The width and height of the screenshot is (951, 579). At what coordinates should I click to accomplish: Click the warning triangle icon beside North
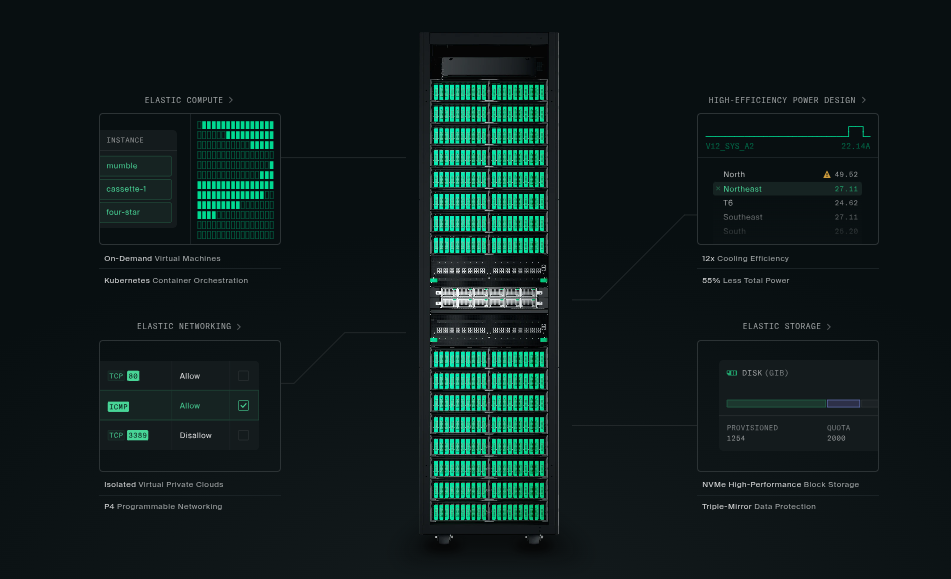(827, 174)
